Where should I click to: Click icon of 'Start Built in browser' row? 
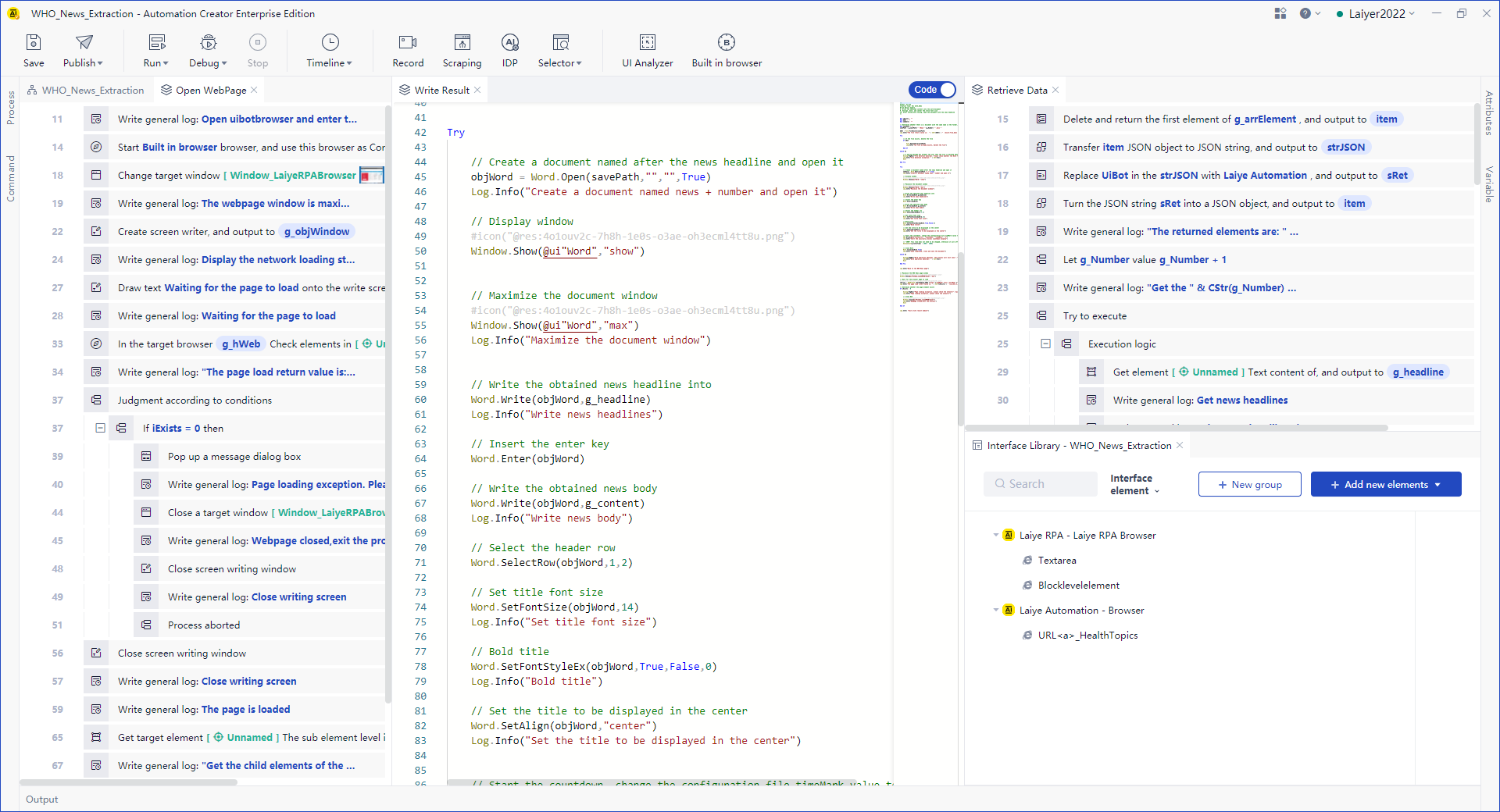tap(96, 147)
